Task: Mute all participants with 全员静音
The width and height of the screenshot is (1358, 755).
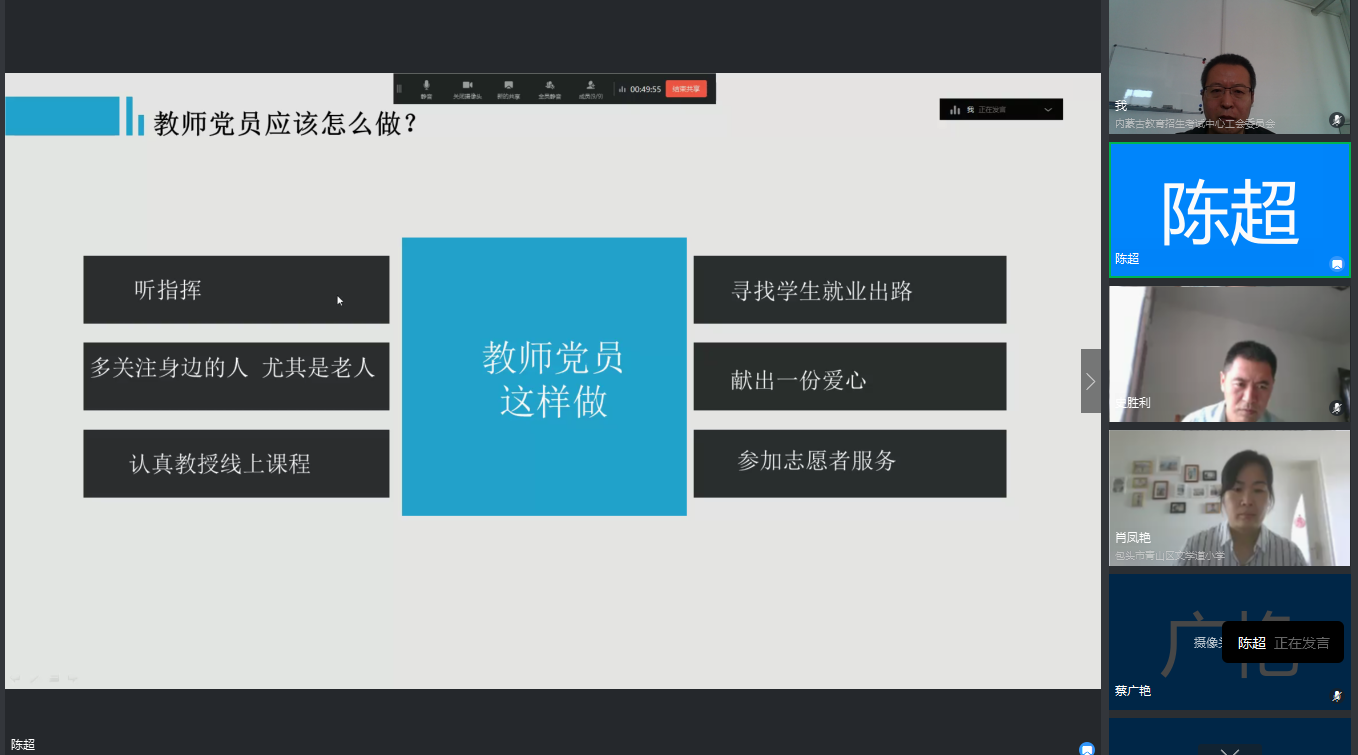Action: 549,88
